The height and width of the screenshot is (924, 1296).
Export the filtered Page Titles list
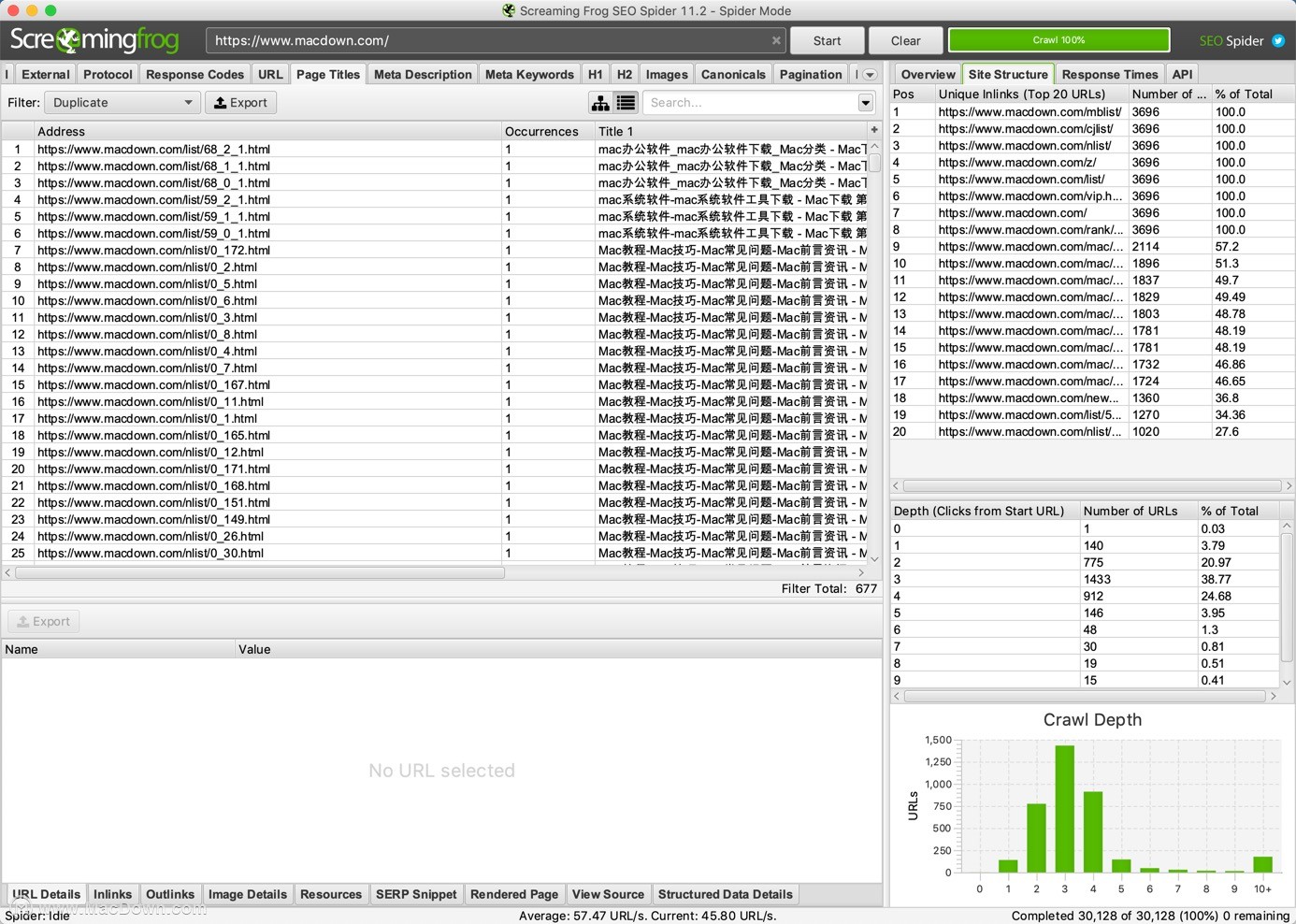[x=240, y=103]
